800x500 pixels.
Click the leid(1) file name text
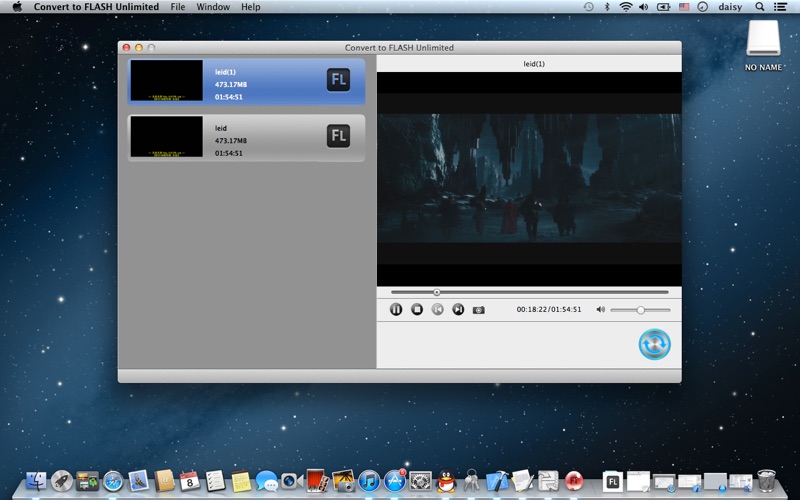point(225,72)
